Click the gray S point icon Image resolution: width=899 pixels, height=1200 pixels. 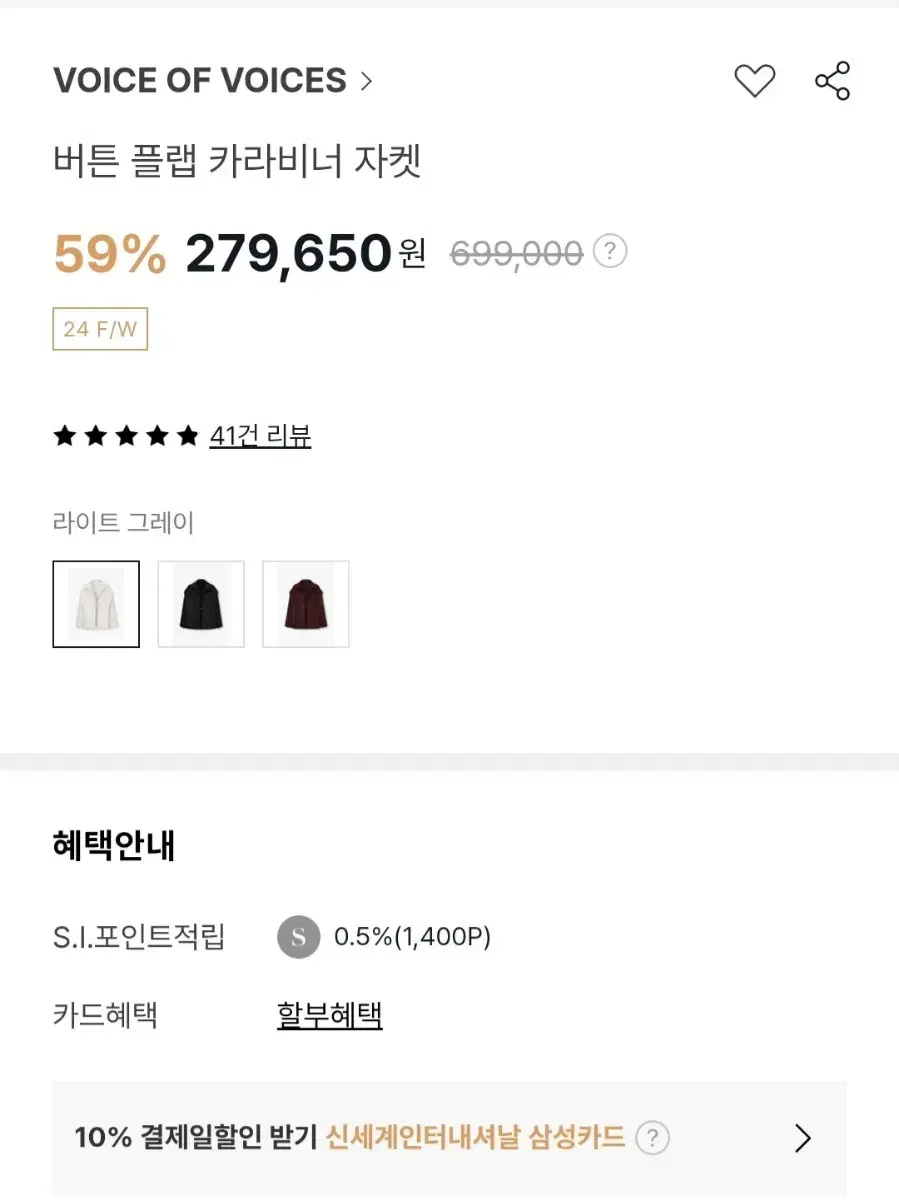[x=298, y=937]
